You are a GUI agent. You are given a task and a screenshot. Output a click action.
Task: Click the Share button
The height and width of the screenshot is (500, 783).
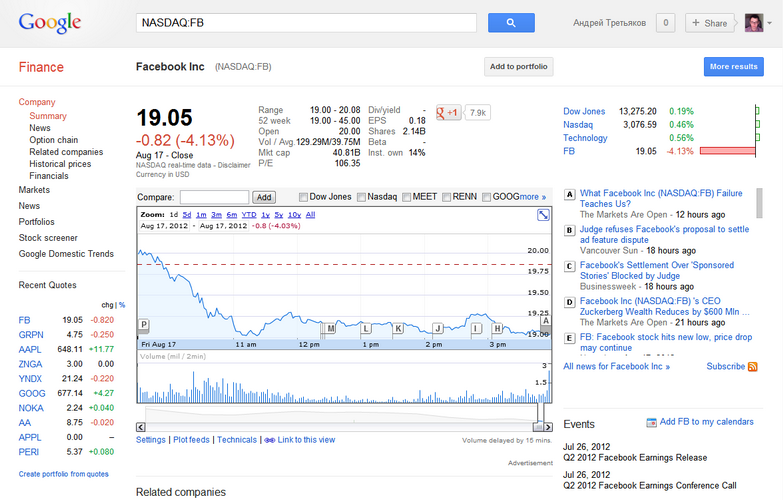[x=710, y=23]
